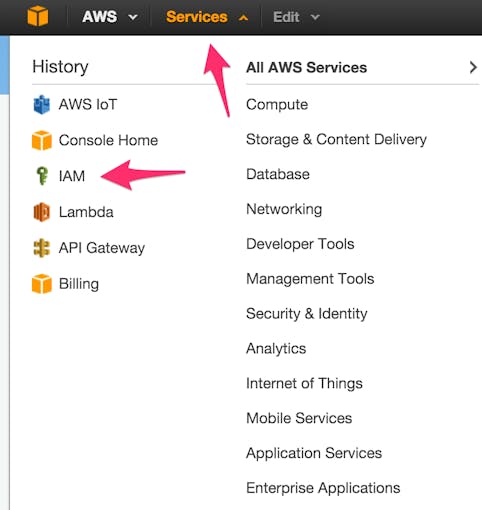Select the Console Home cube icon
This screenshot has height=510, width=482.
[42, 140]
